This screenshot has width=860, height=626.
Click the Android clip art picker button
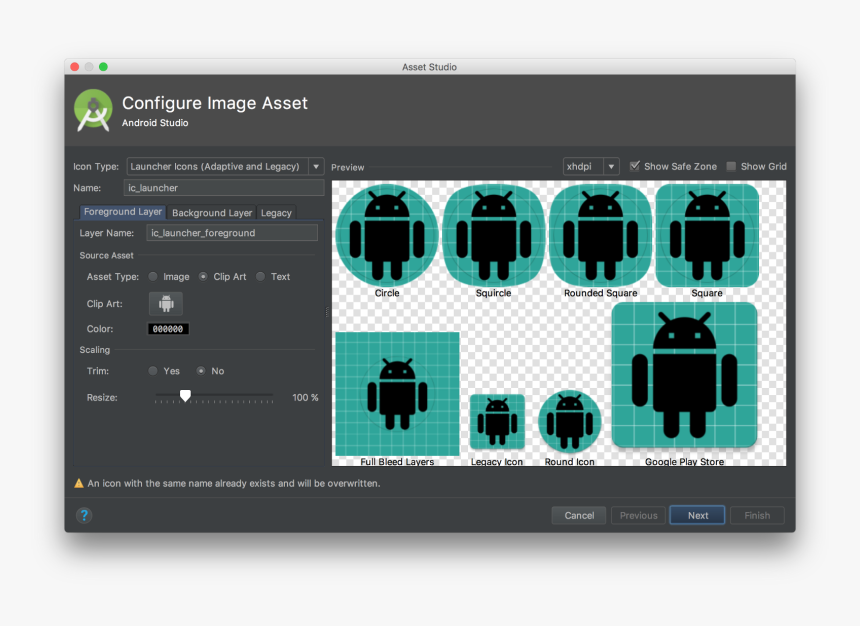[x=166, y=303]
